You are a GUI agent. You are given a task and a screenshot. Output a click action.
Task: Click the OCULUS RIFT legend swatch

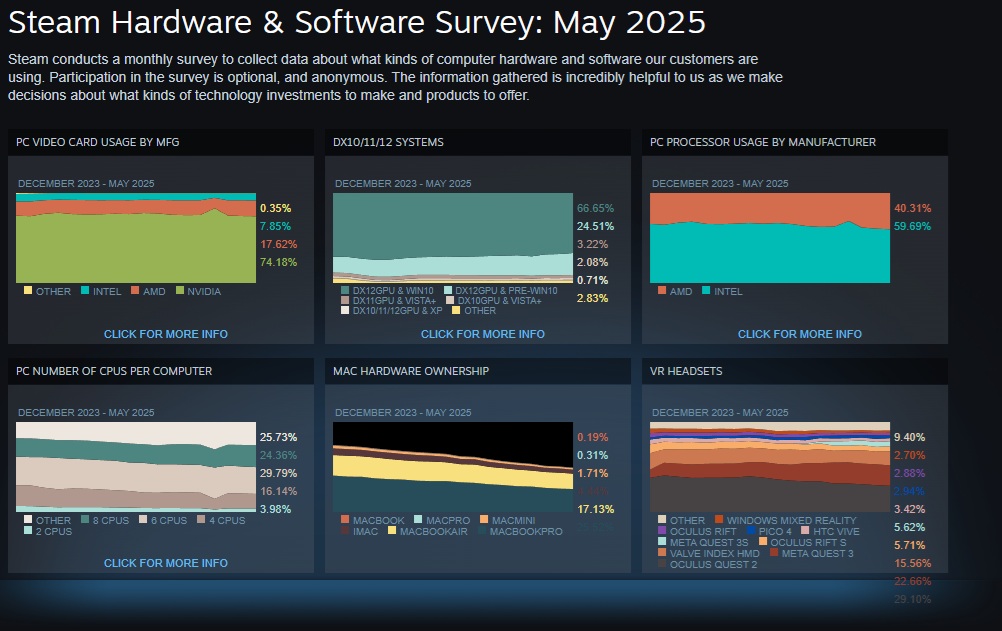point(662,530)
